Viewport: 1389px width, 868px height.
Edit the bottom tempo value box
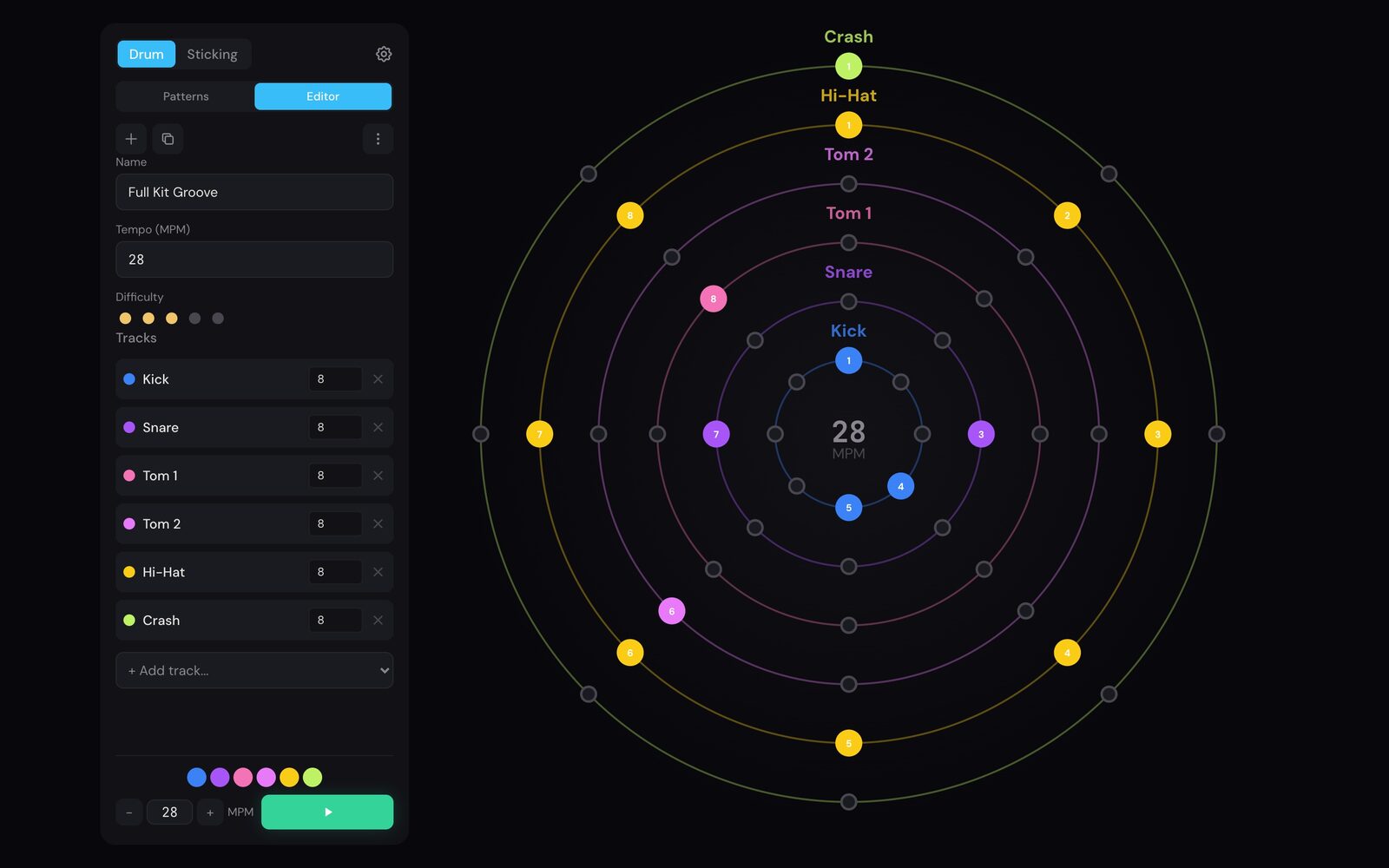click(x=169, y=812)
